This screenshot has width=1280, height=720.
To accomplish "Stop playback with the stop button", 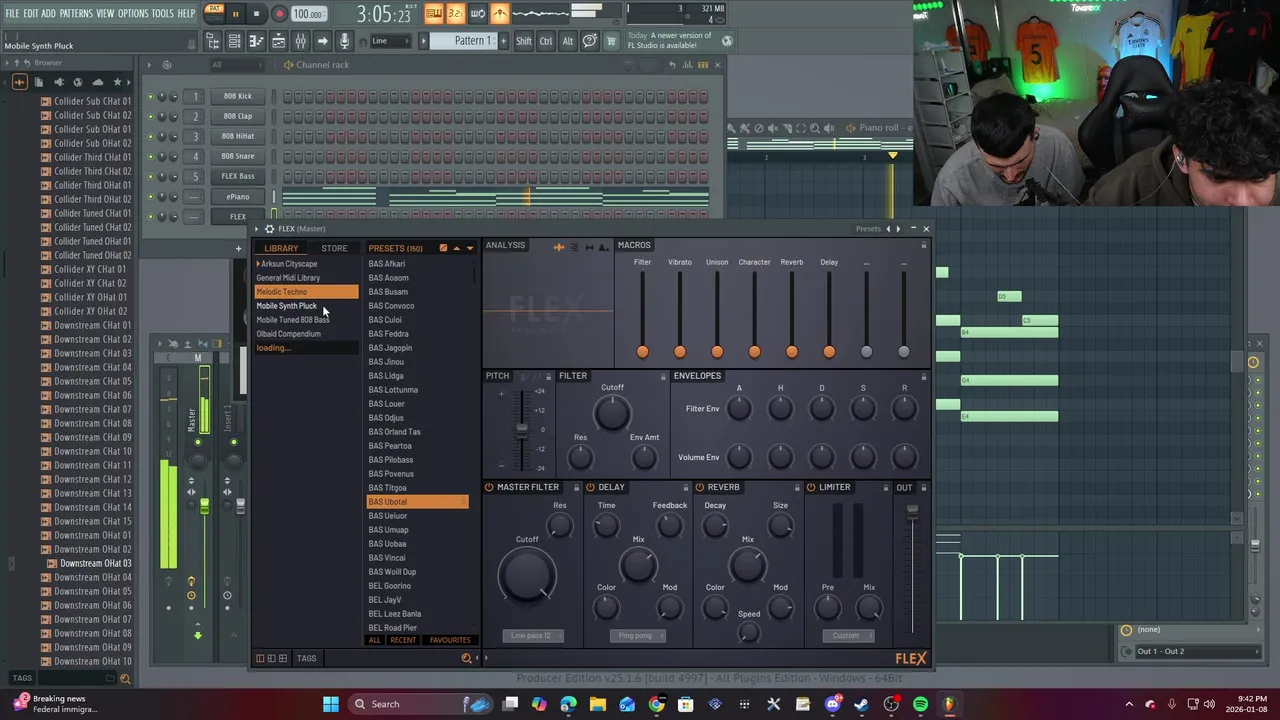I will coord(256,14).
